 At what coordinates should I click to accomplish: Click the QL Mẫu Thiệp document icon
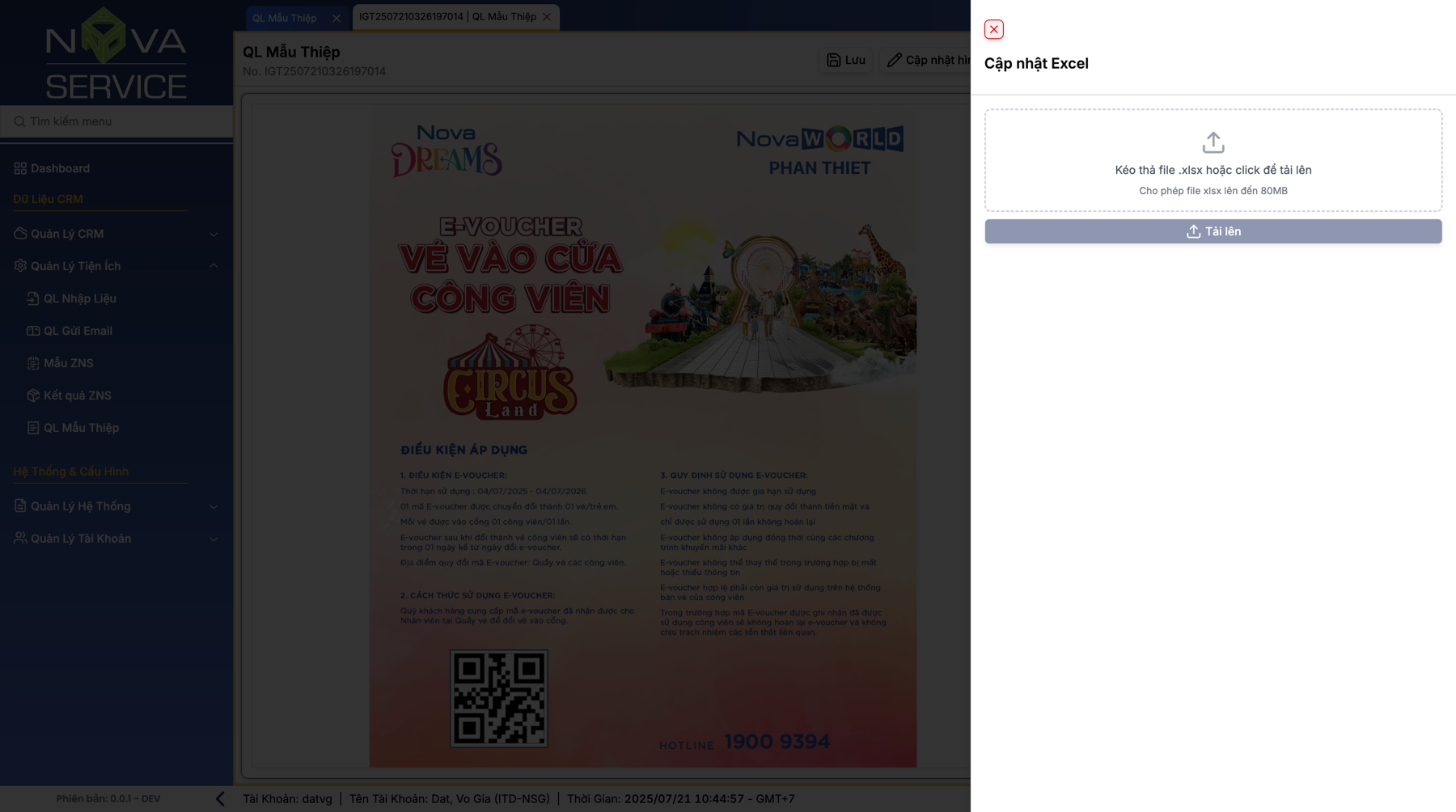coord(33,428)
